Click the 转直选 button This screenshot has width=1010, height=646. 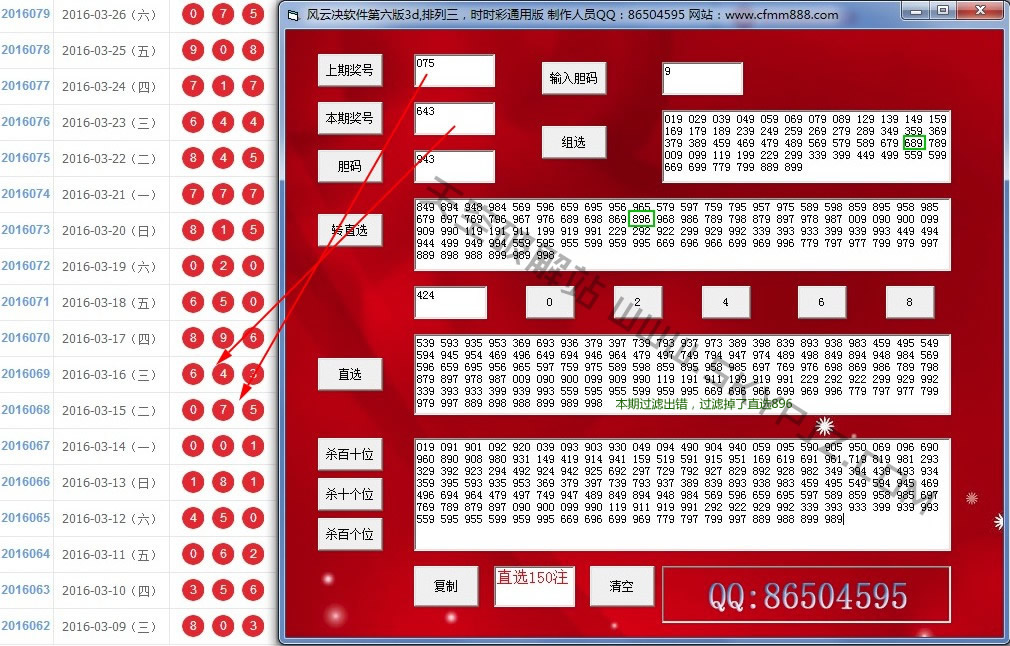[350, 231]
